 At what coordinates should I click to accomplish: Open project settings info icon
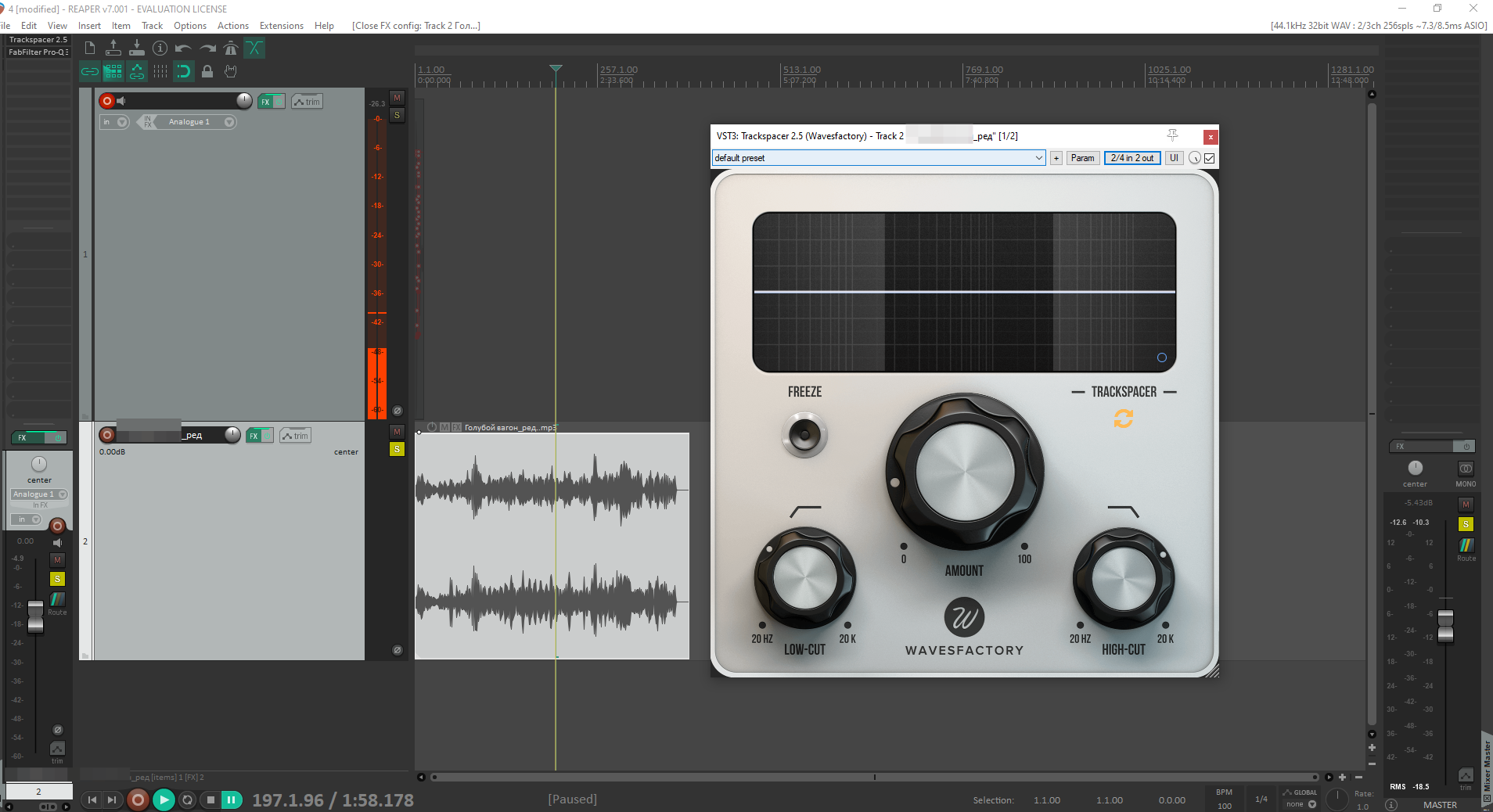[160, 49]
